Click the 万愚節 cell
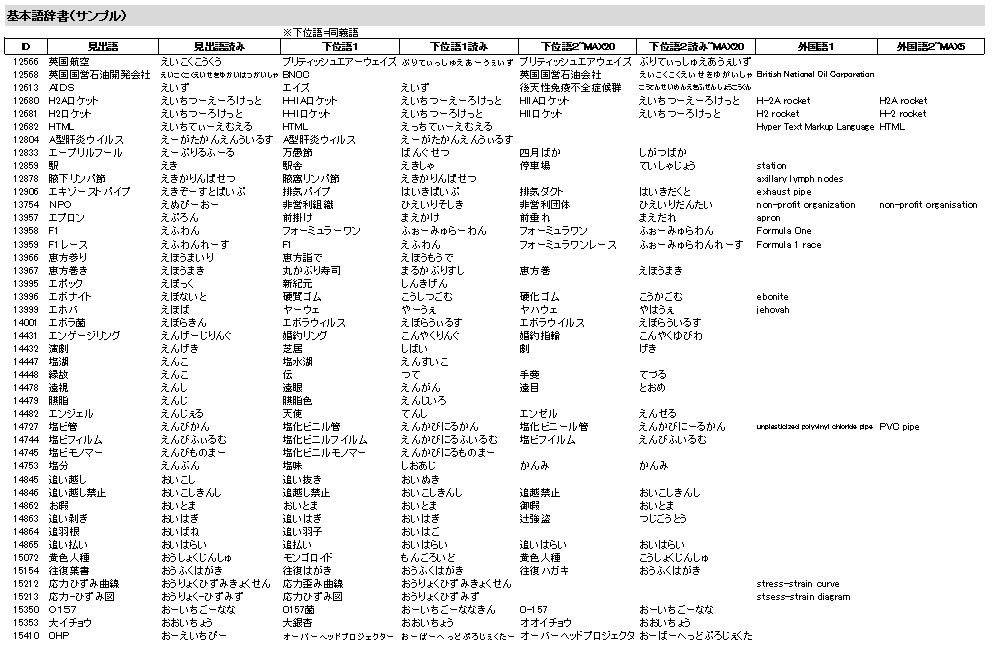This screenshot has width=992, height=659. coord(297,152)
